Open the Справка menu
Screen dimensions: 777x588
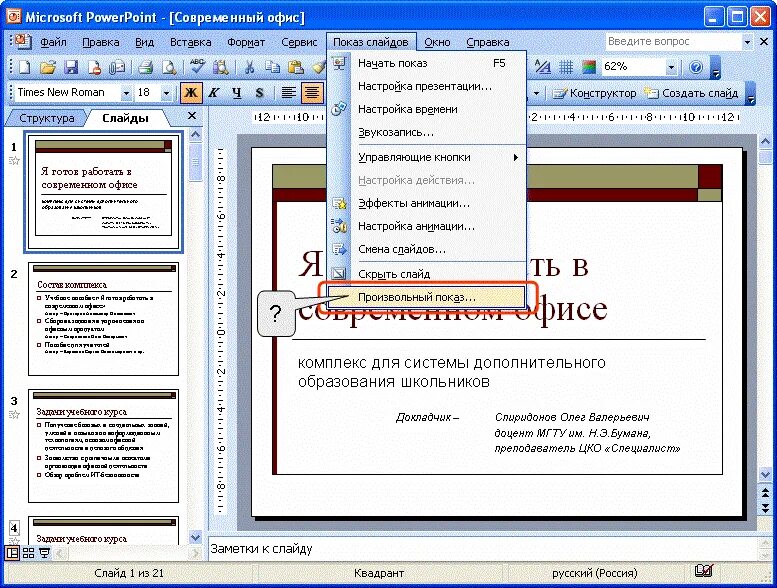pyautogui.click(x=488, y=43)
